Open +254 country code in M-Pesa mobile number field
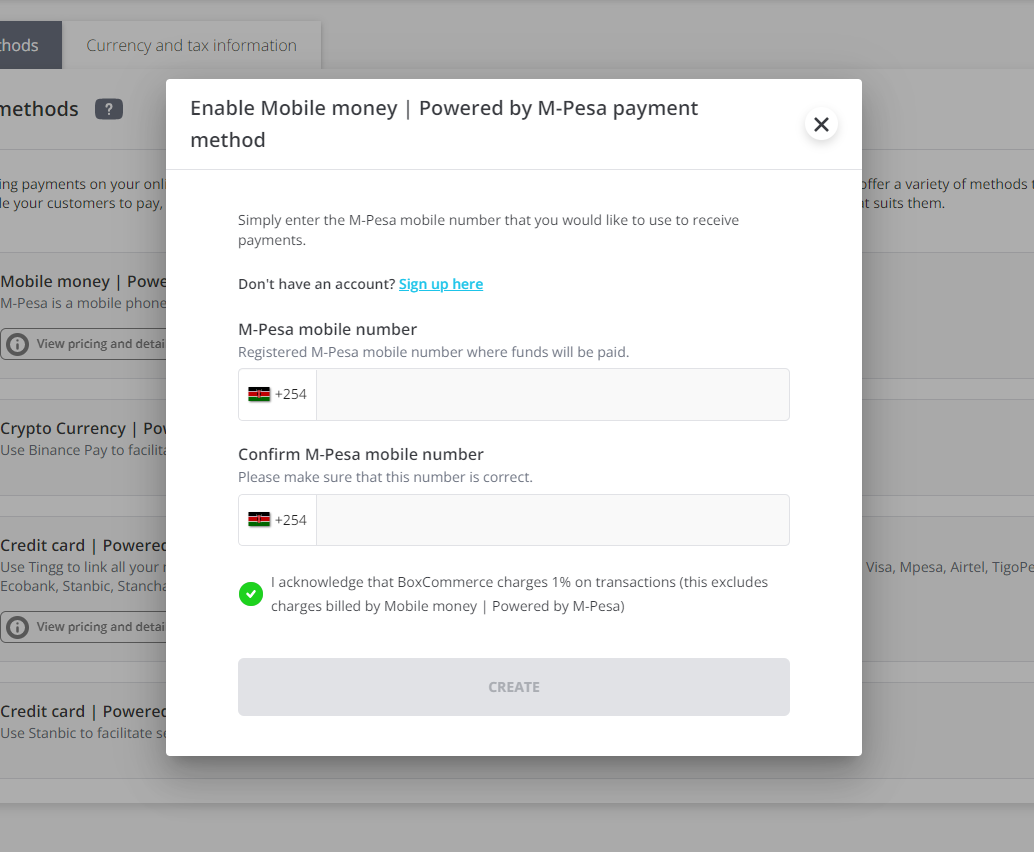This screenshot has width=1034, height=852. pyautogui.click(x=291, y=394)
